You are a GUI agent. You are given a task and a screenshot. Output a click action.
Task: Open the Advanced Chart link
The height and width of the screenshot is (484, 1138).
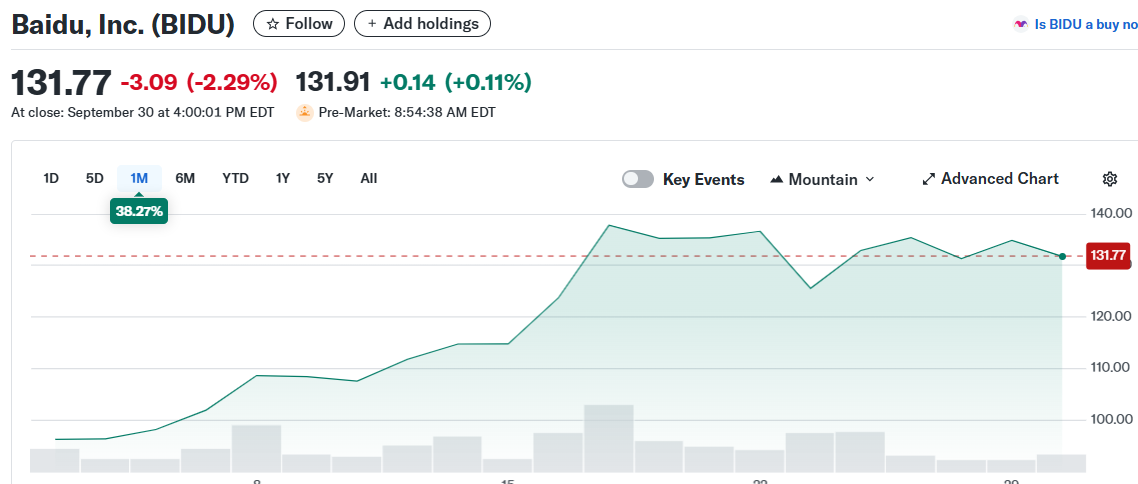[999, 179]
